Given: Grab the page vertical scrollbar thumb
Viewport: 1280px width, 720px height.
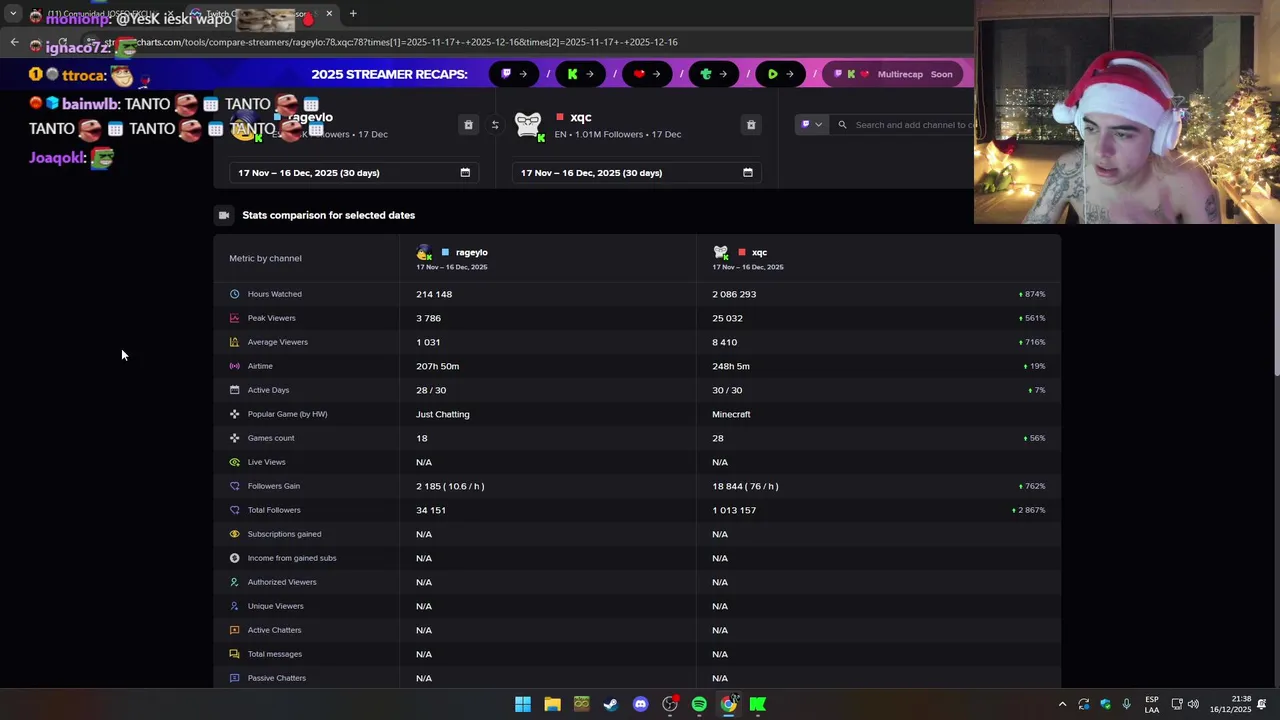Looking at the screenshot, I should coord(1276,300).
